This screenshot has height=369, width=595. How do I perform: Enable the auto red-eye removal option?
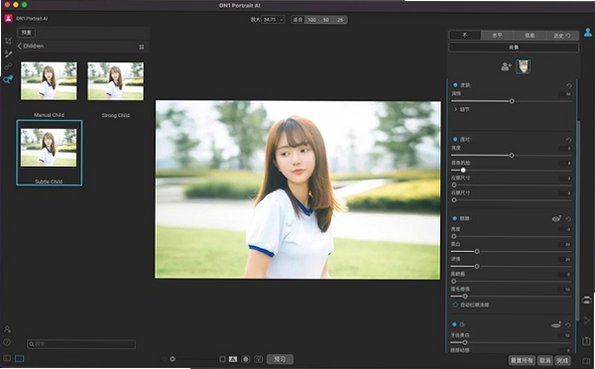[455, 305]
